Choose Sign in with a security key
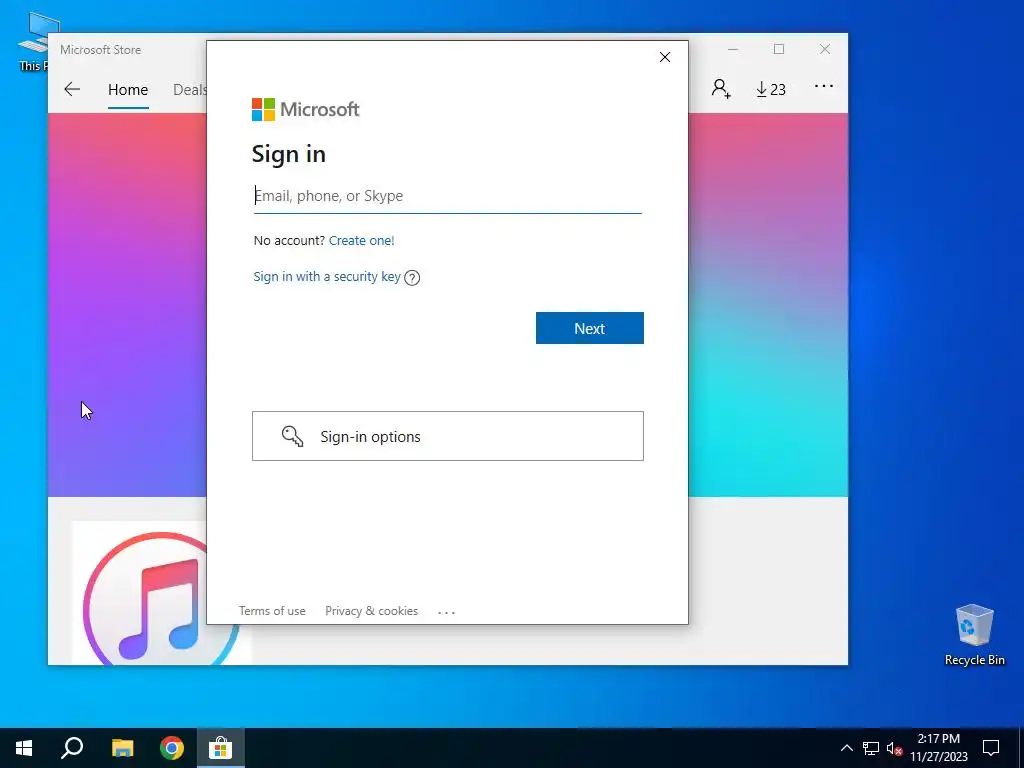Image resolution: width=1024 pixels, height=768 pixels. (x=327, y=276)
